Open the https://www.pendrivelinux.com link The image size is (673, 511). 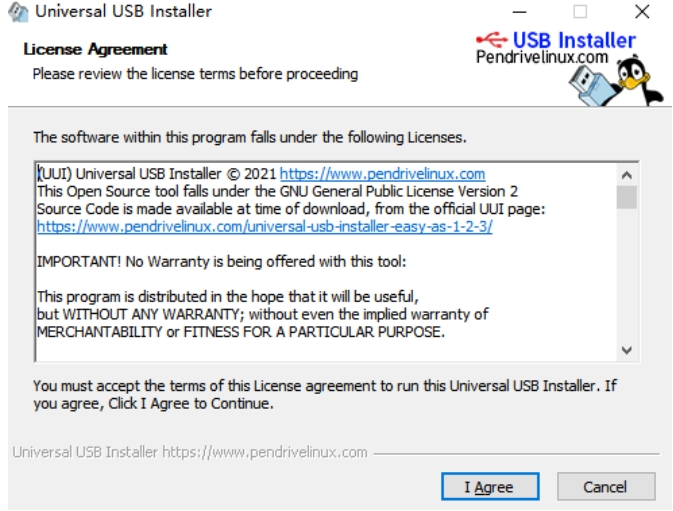pyautogui.click(x=382, y=174)
